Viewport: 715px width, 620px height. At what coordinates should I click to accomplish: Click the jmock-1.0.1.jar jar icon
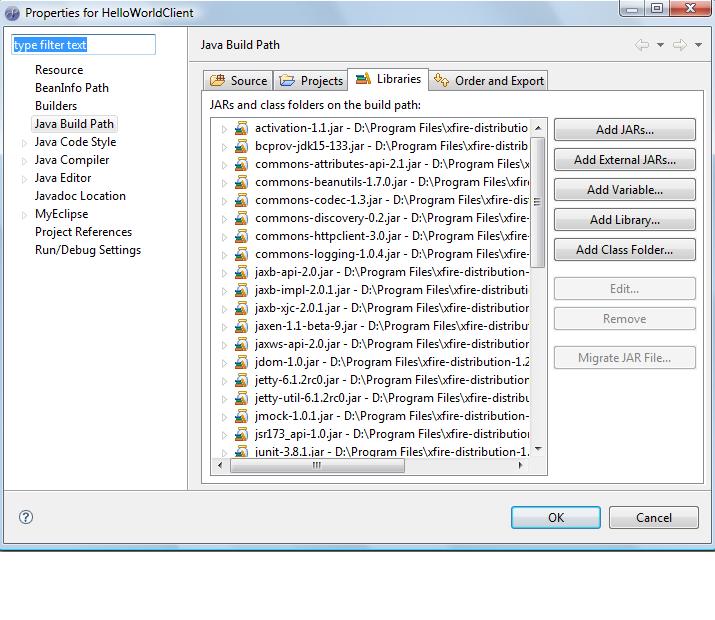241,417
